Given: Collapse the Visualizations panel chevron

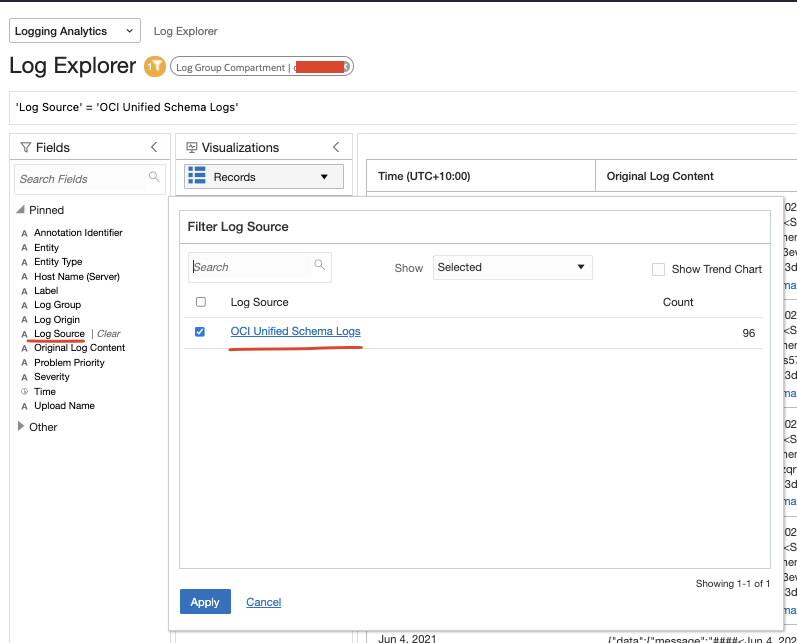Looking at the screenshot, I should (336, 147).
